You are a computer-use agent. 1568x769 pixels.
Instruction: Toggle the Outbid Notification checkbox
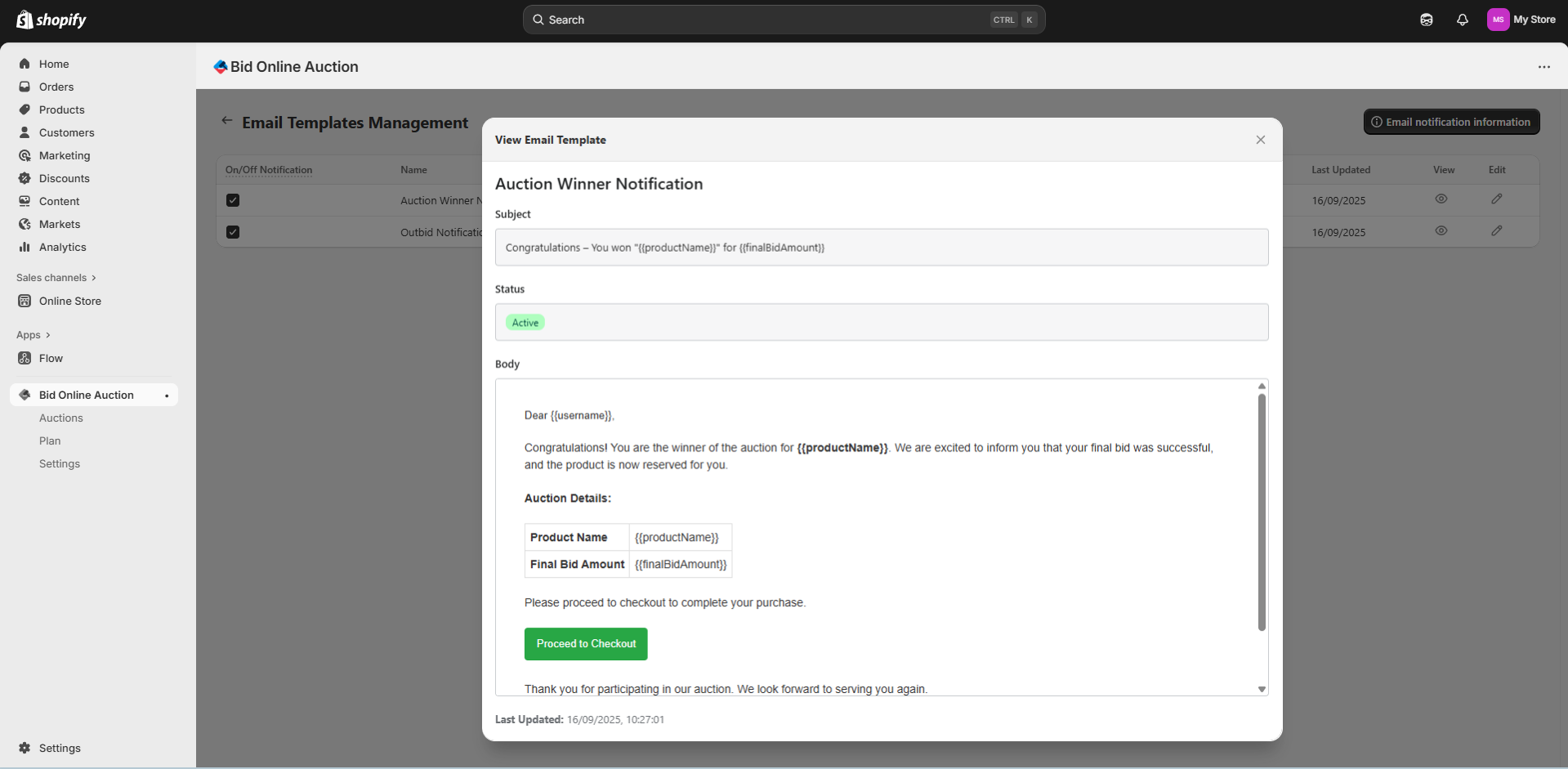click(233, 232)
